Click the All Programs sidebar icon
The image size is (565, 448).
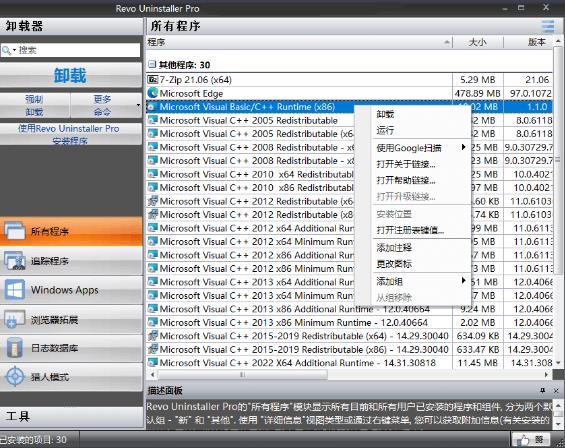click(15, 231)
